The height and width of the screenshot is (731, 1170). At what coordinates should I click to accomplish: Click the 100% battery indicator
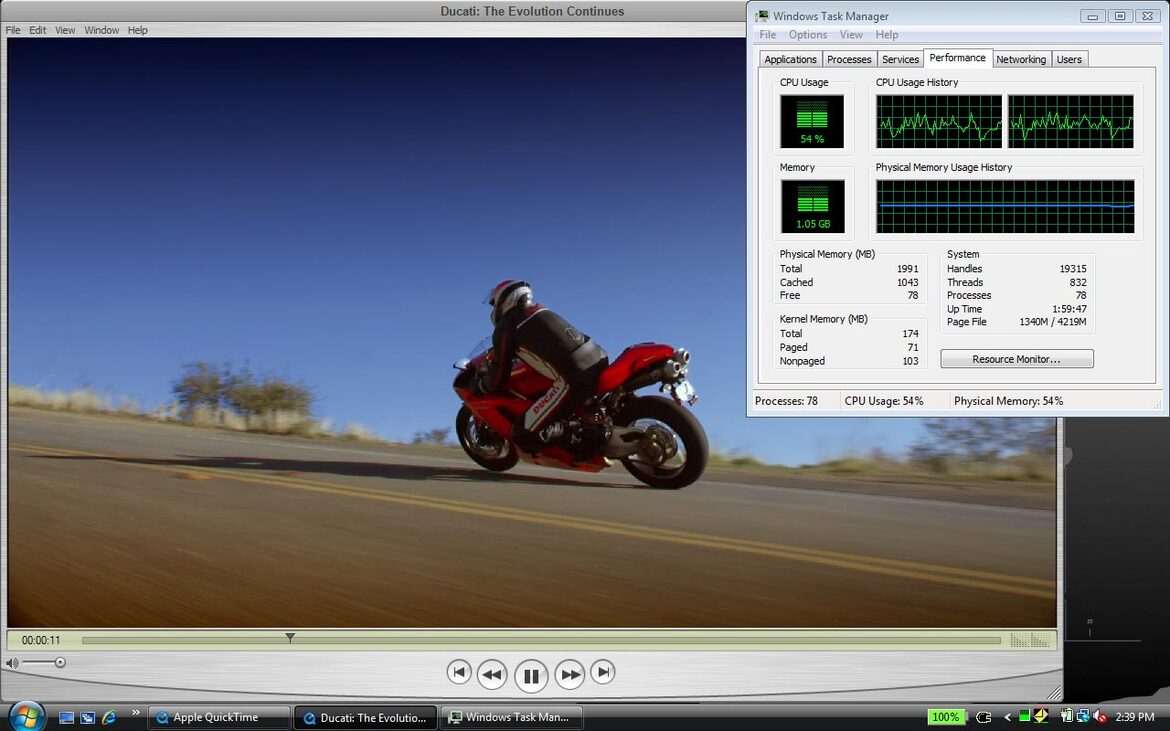945,718
